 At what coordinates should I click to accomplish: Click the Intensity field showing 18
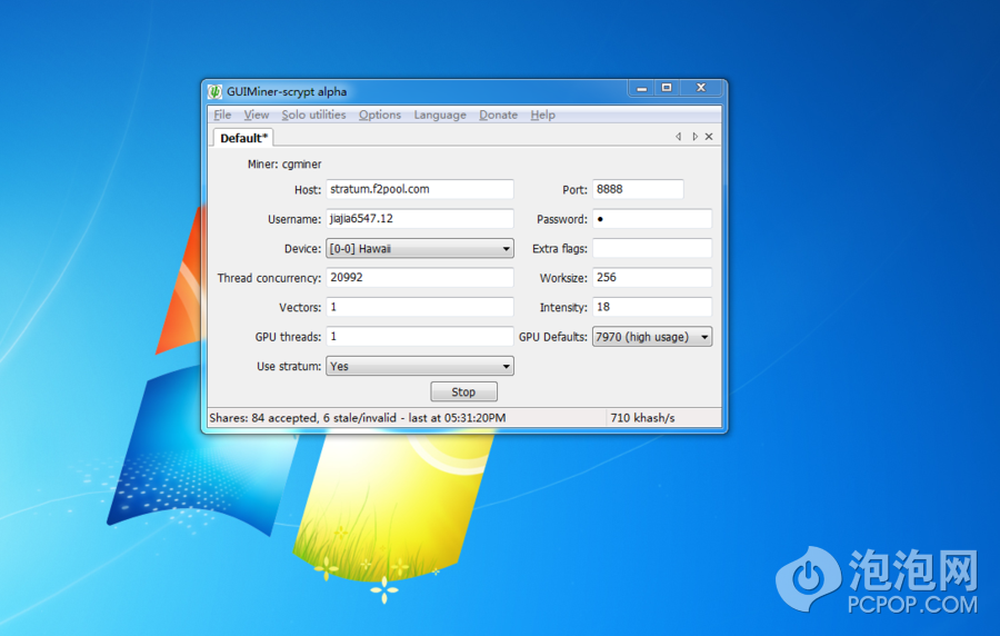click(652, 307)
